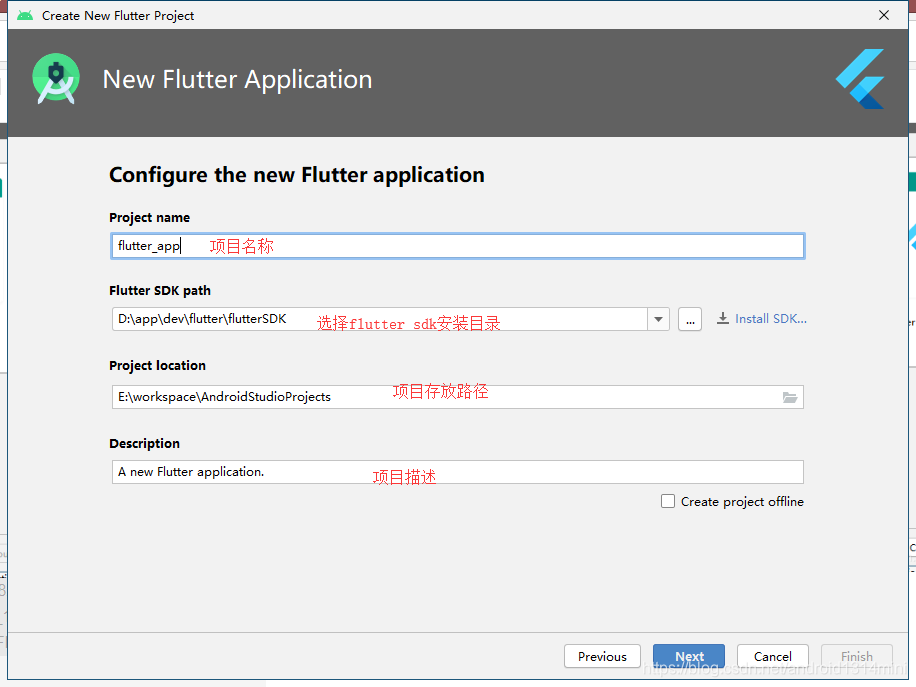Image resolution: width=916 pixels, height=687 pixels.
Task: Cancel the new Flutter project dialog
Action: 773,657
